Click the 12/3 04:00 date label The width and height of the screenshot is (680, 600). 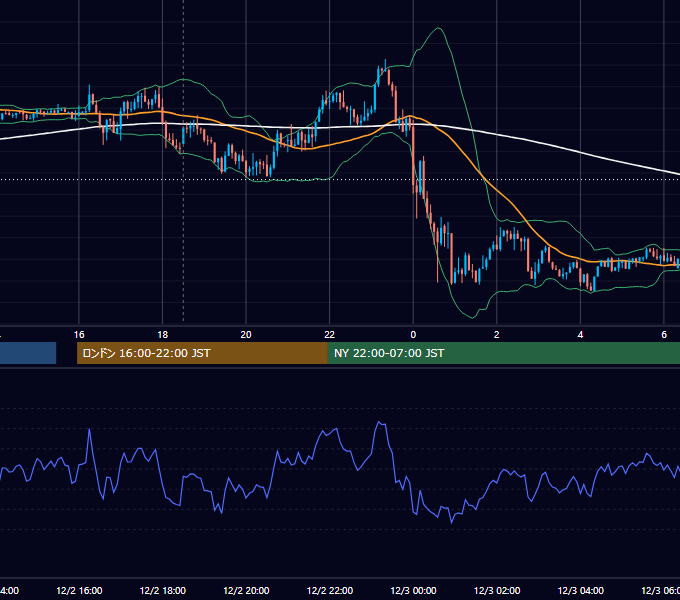tap(580, 590)
